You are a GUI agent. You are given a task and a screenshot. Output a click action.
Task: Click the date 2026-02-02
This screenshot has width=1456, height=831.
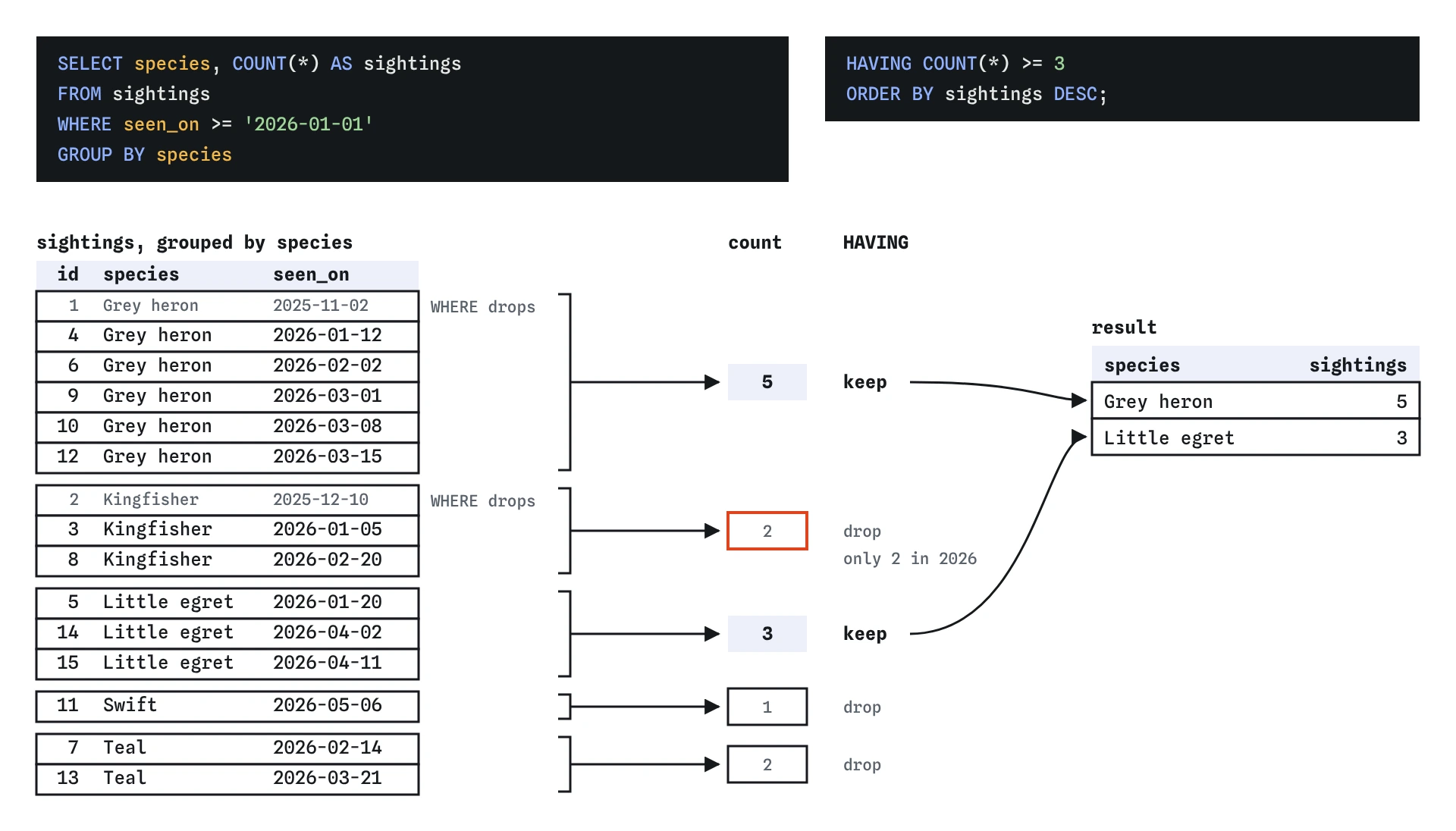tap(328, 365)
